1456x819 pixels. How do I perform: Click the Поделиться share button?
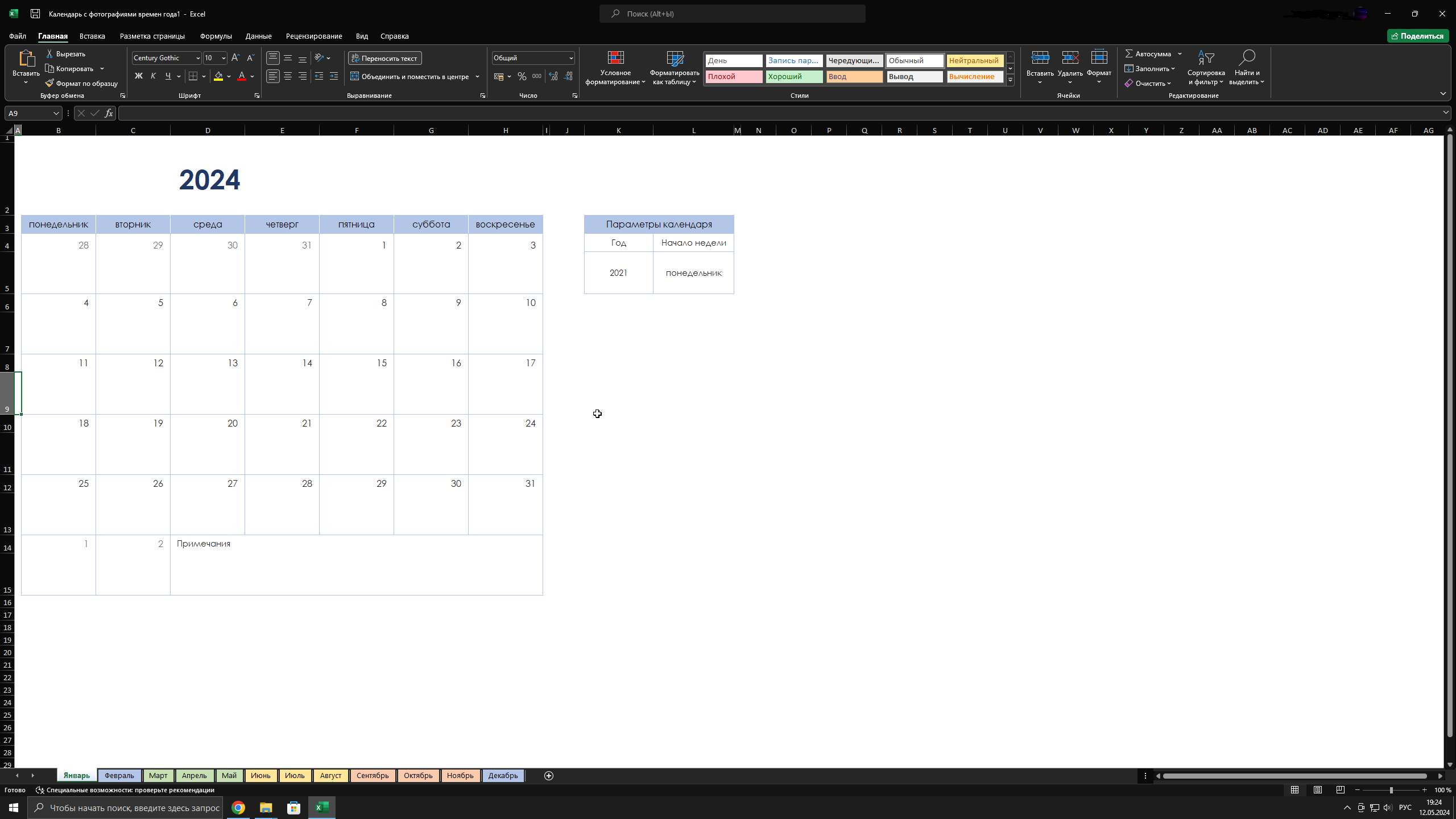tap(1418, 36)
